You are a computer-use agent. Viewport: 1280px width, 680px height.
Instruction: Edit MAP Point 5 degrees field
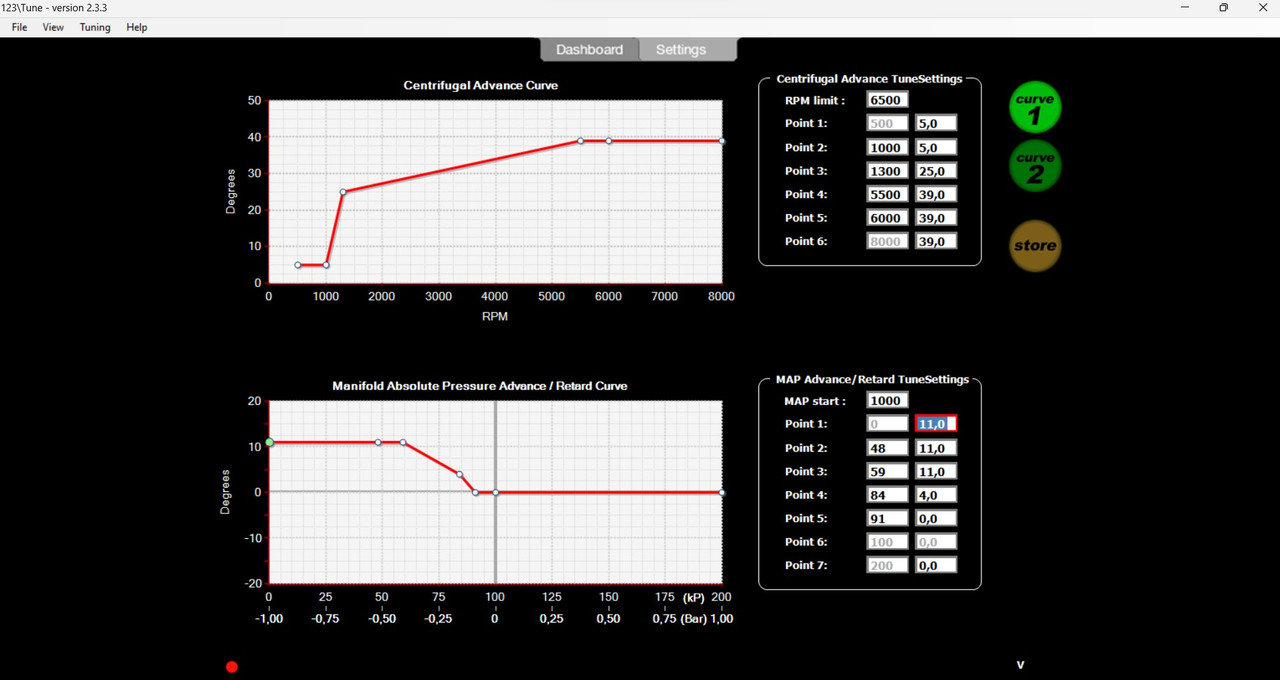(x=936, y=518)
